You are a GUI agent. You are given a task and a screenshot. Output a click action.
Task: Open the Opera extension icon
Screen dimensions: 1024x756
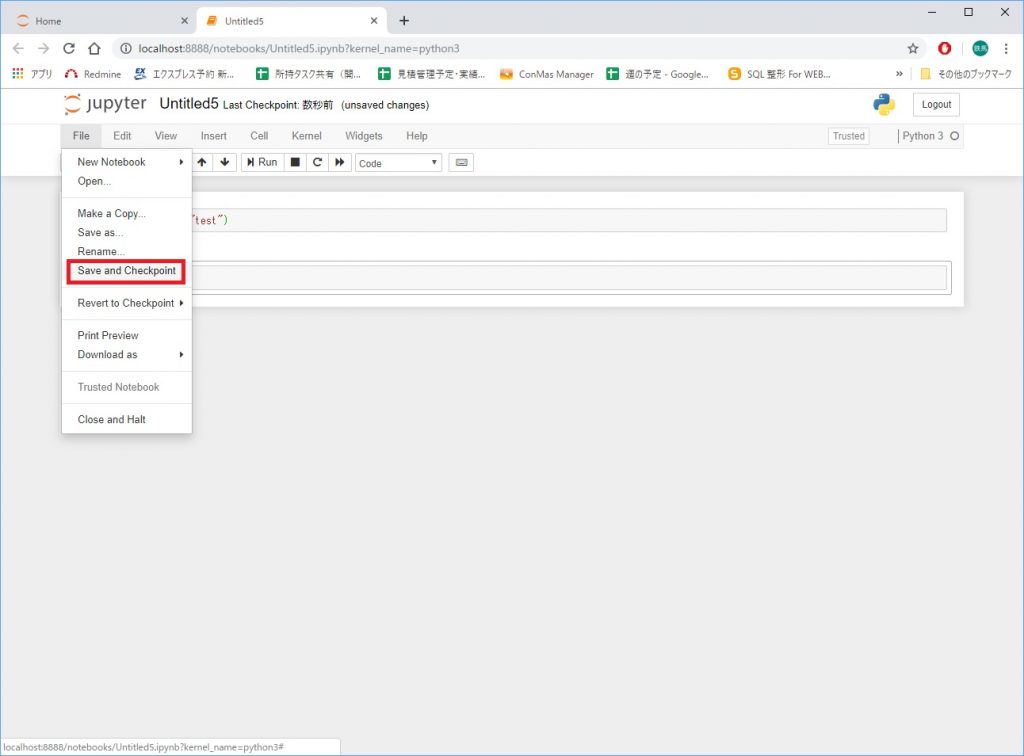tap(944, 48)
